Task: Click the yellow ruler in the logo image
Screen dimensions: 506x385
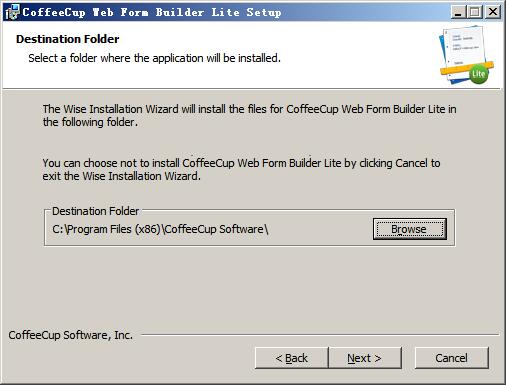Action: (x=465, y=69)
